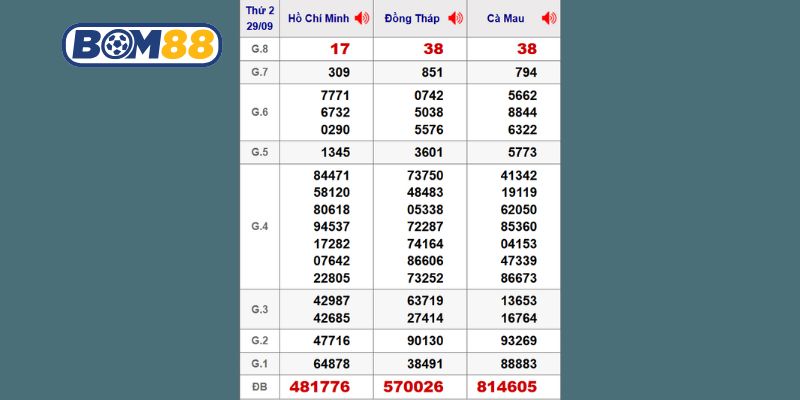Click the G.7 value 309

(x=339, y=72)
